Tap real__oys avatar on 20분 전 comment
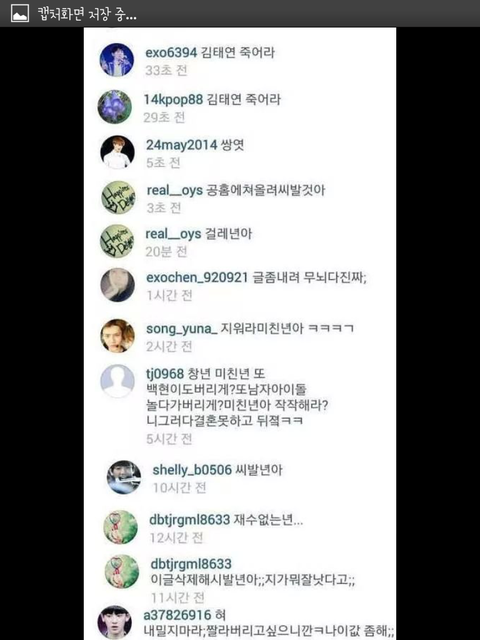480x640 pixels. pos(117,241)
